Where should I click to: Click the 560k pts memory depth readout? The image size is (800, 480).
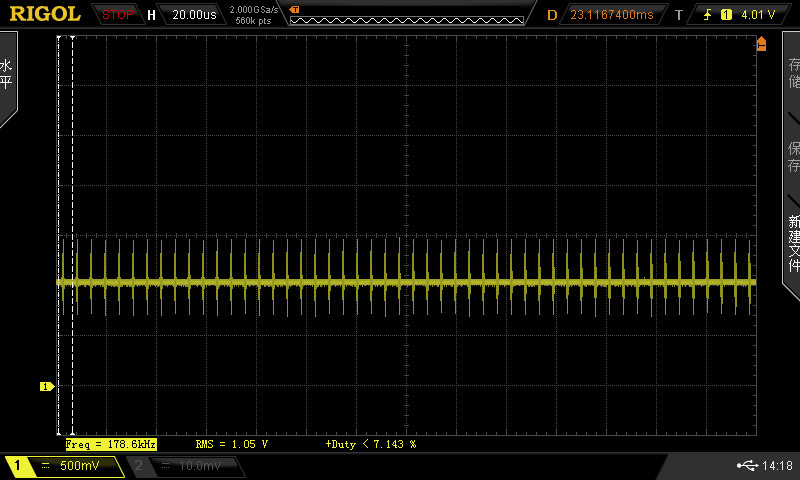tap(253, 21)
